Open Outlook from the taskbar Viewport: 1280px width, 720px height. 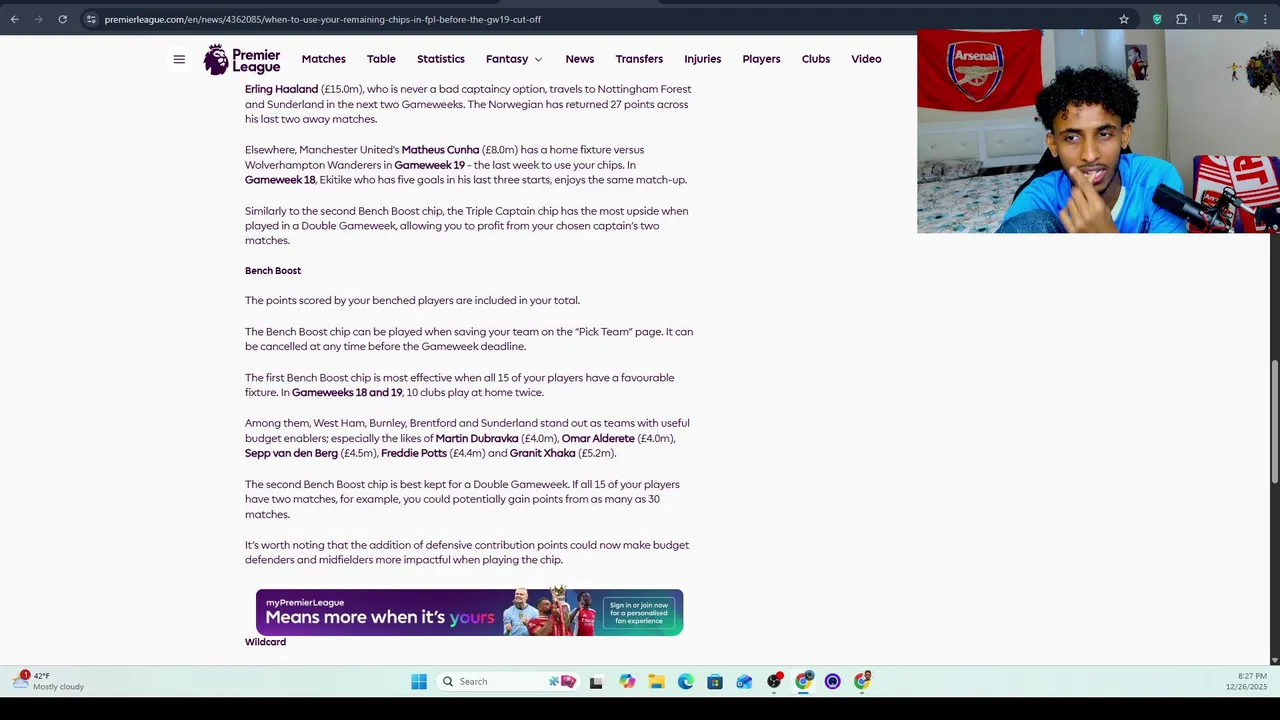744,682
